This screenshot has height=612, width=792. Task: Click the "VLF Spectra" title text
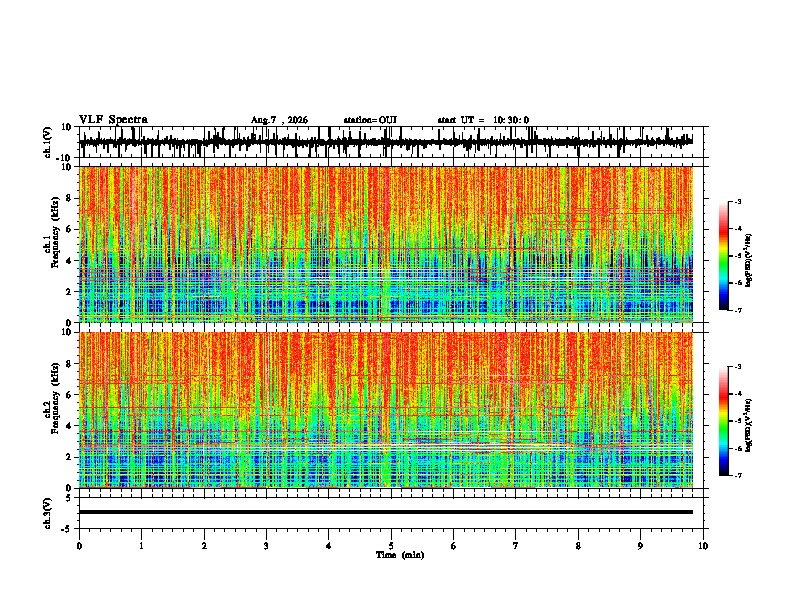[x=113, y=120]
